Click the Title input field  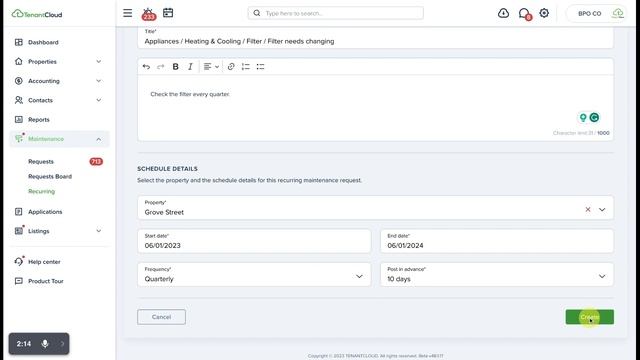pos(375,38)
